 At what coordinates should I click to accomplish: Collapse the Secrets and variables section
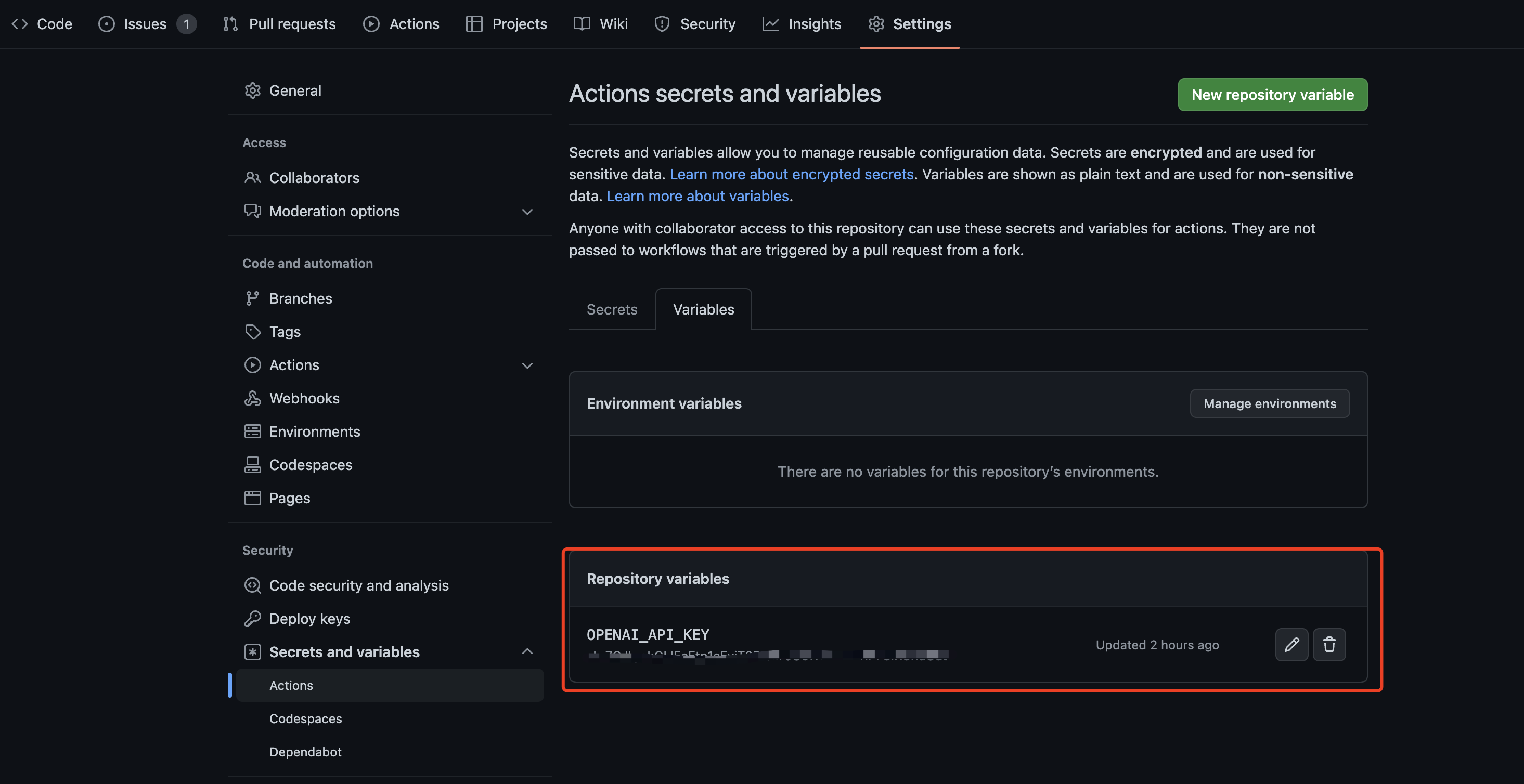[527, 651]
